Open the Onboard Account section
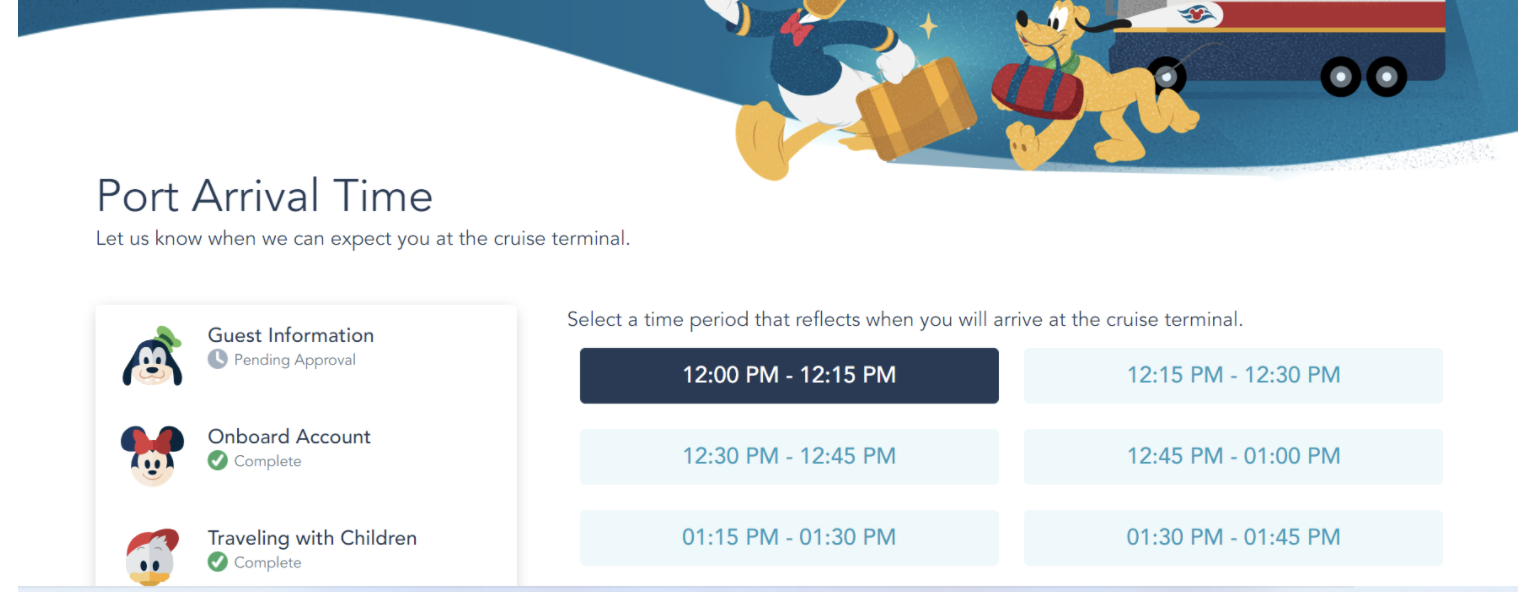 coord(289,437)
